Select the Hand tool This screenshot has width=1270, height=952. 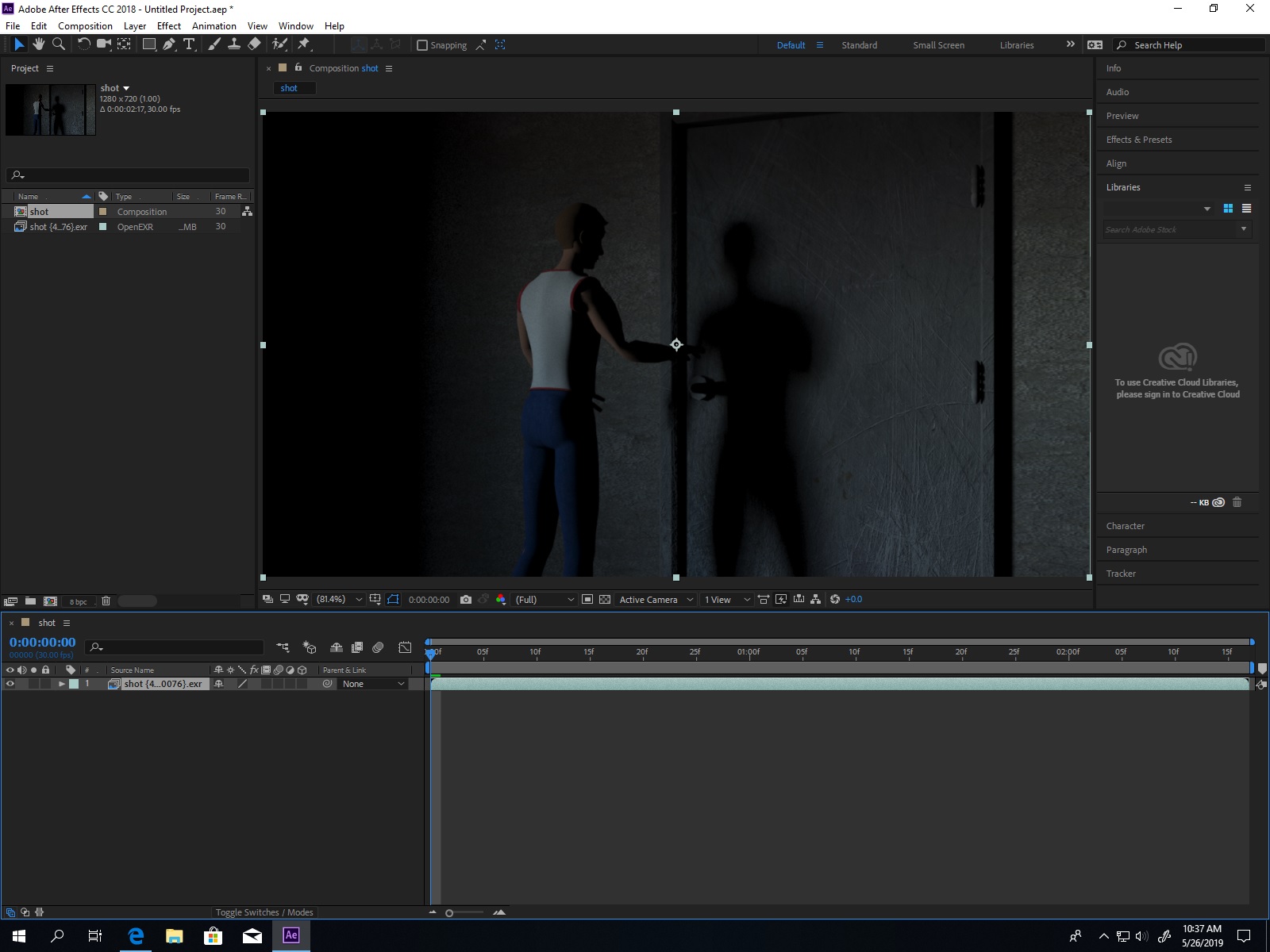click(38, 44)
